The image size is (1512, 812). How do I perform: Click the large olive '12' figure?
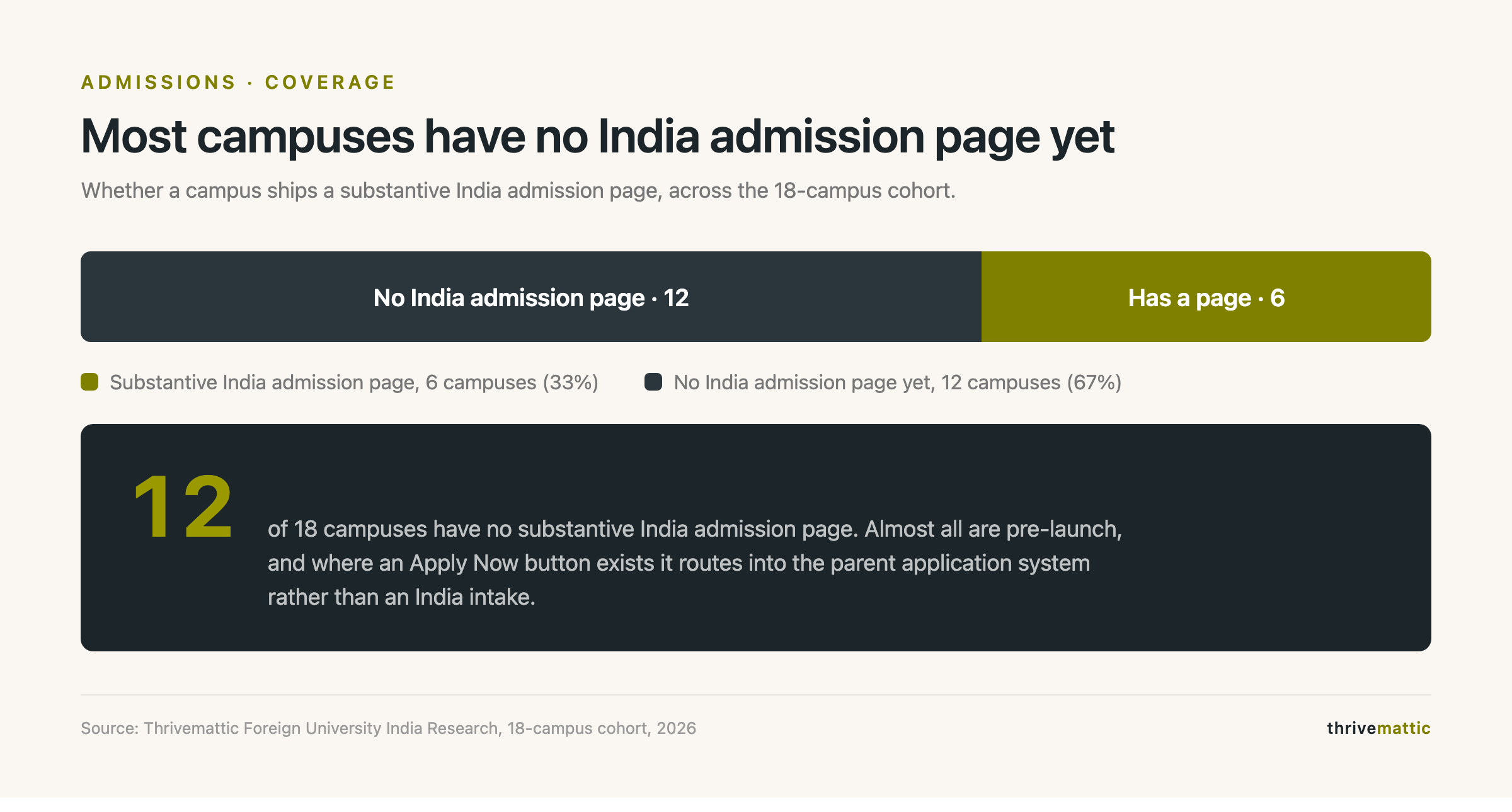tap(183, 506)
